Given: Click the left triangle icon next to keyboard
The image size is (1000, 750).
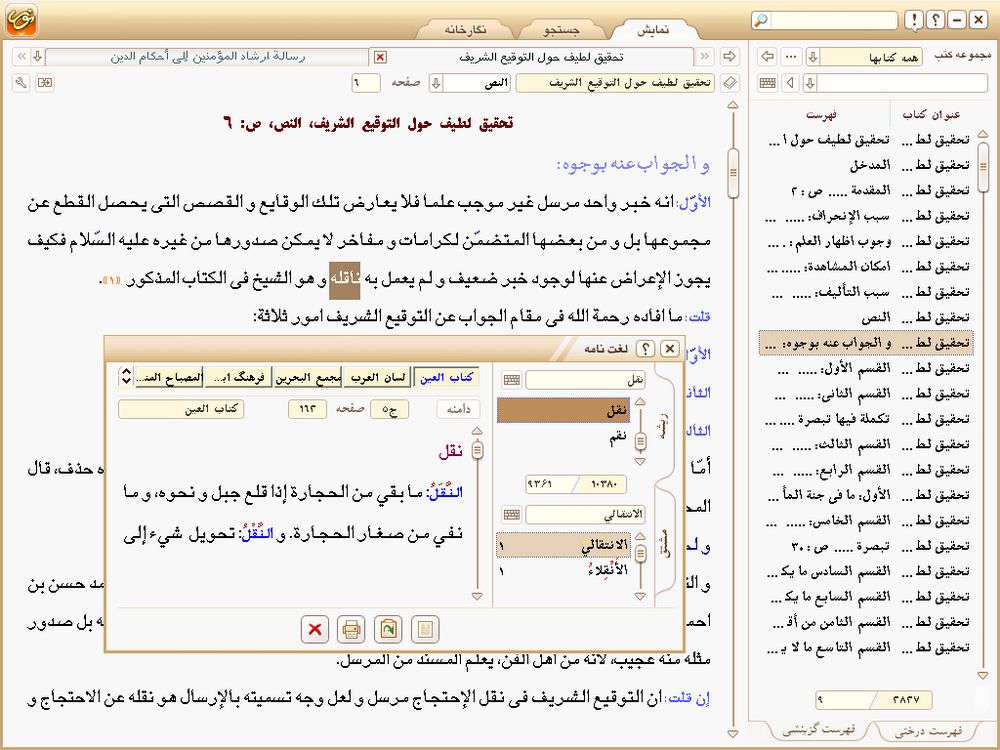Looking at the screenshot, I should pyautogui.click(x=791, y=83).
